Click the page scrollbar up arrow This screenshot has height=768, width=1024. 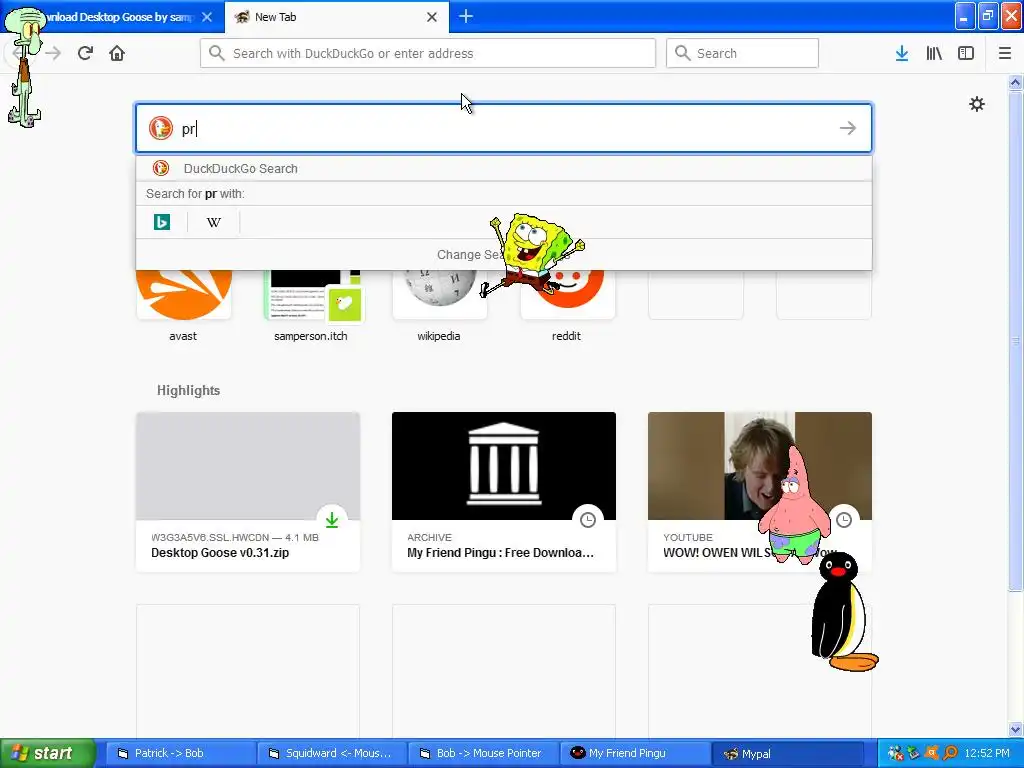(x=1015, y=82)
